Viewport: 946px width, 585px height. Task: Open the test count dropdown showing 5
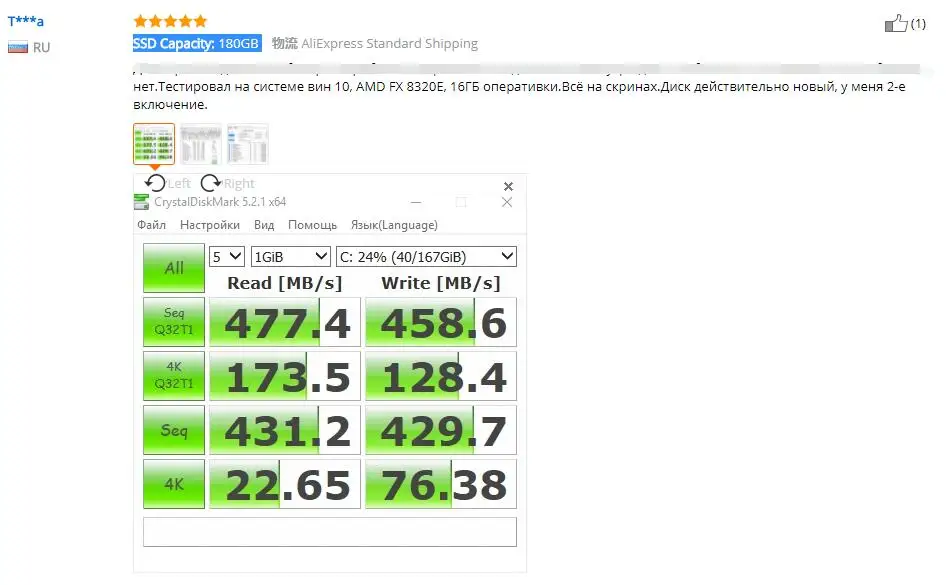click(227, 256)
